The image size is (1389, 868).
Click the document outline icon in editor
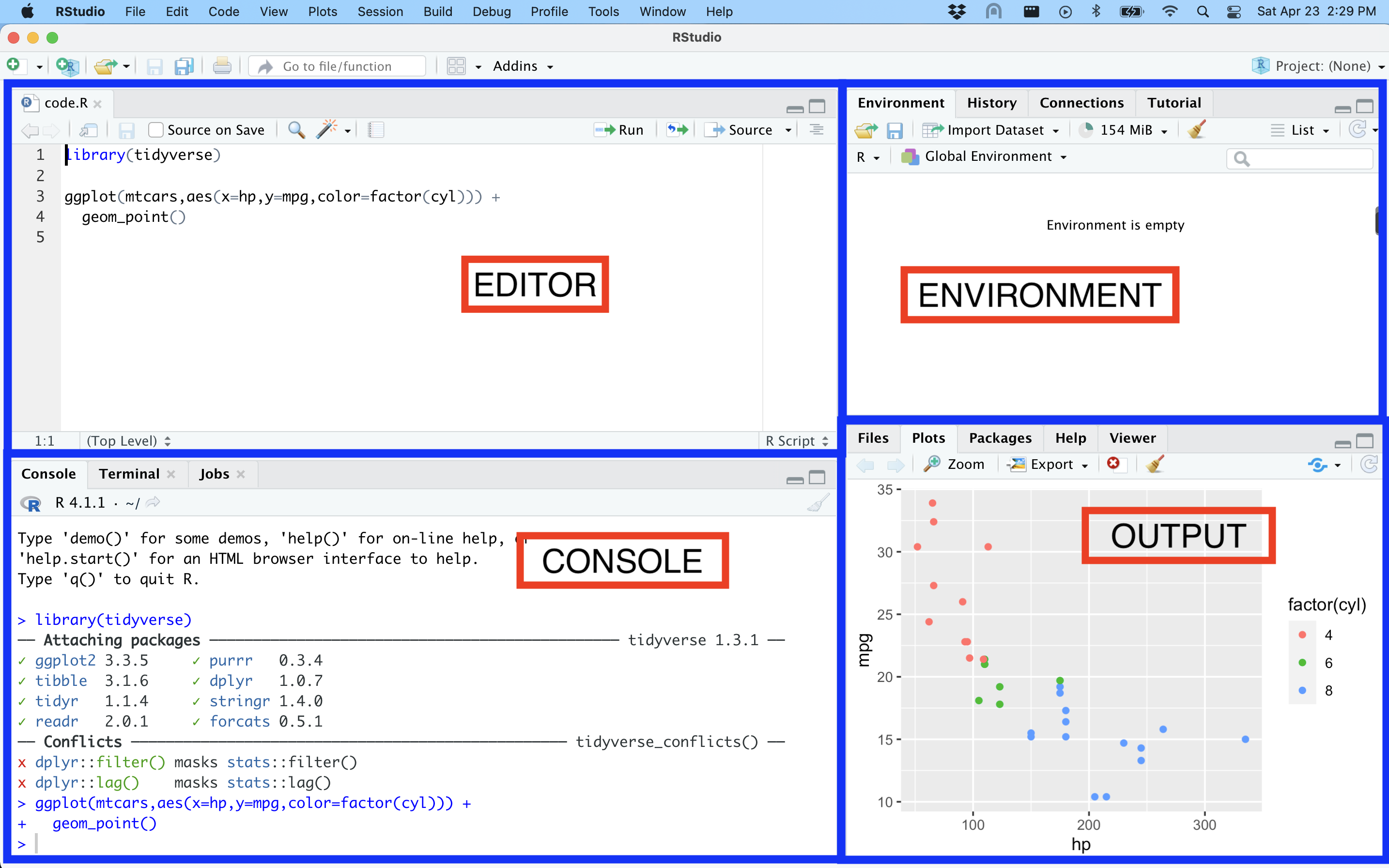[816, 130]
